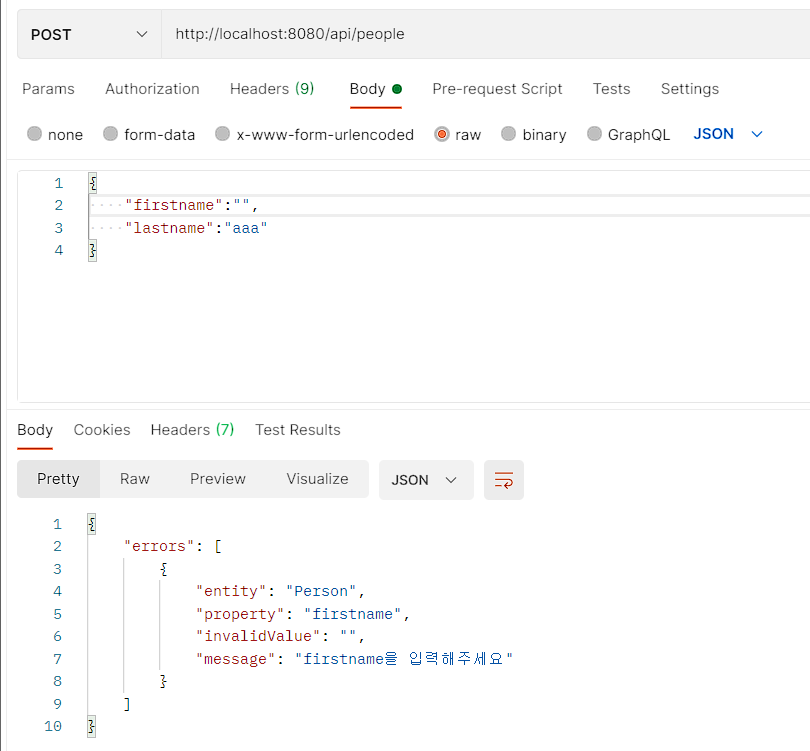Click the closing bracket on response line 9

[x=127, y=704]
